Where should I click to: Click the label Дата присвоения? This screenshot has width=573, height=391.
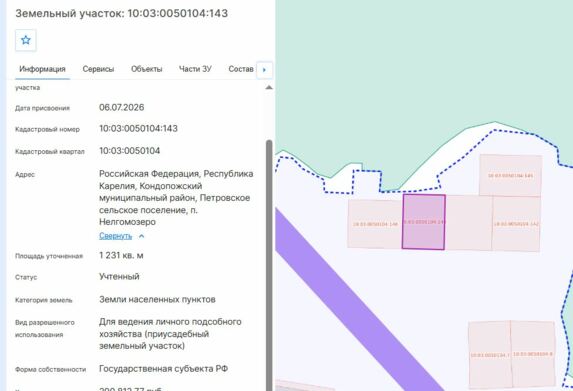[42, 108]
